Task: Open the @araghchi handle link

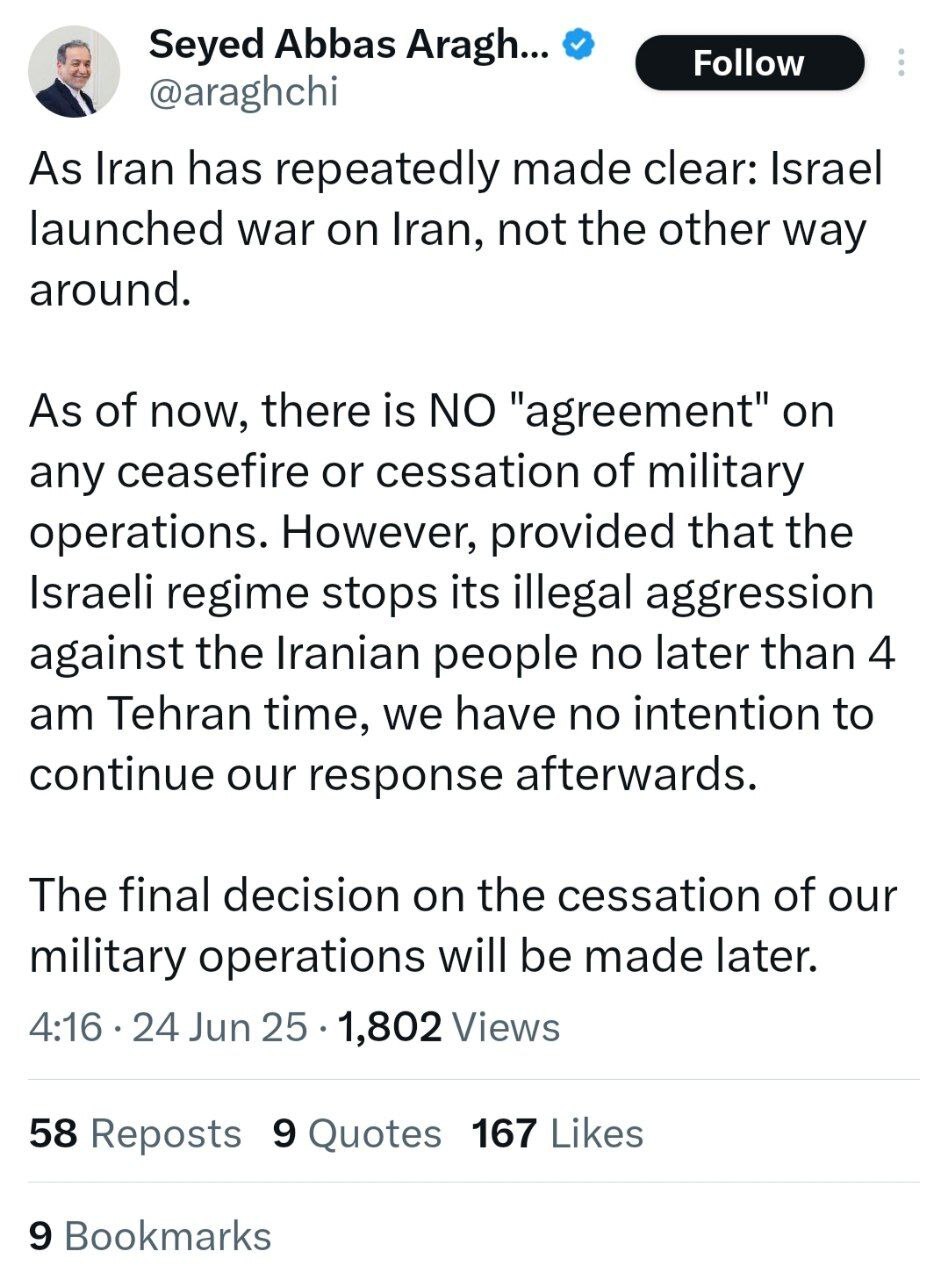Action: [243, 92]
